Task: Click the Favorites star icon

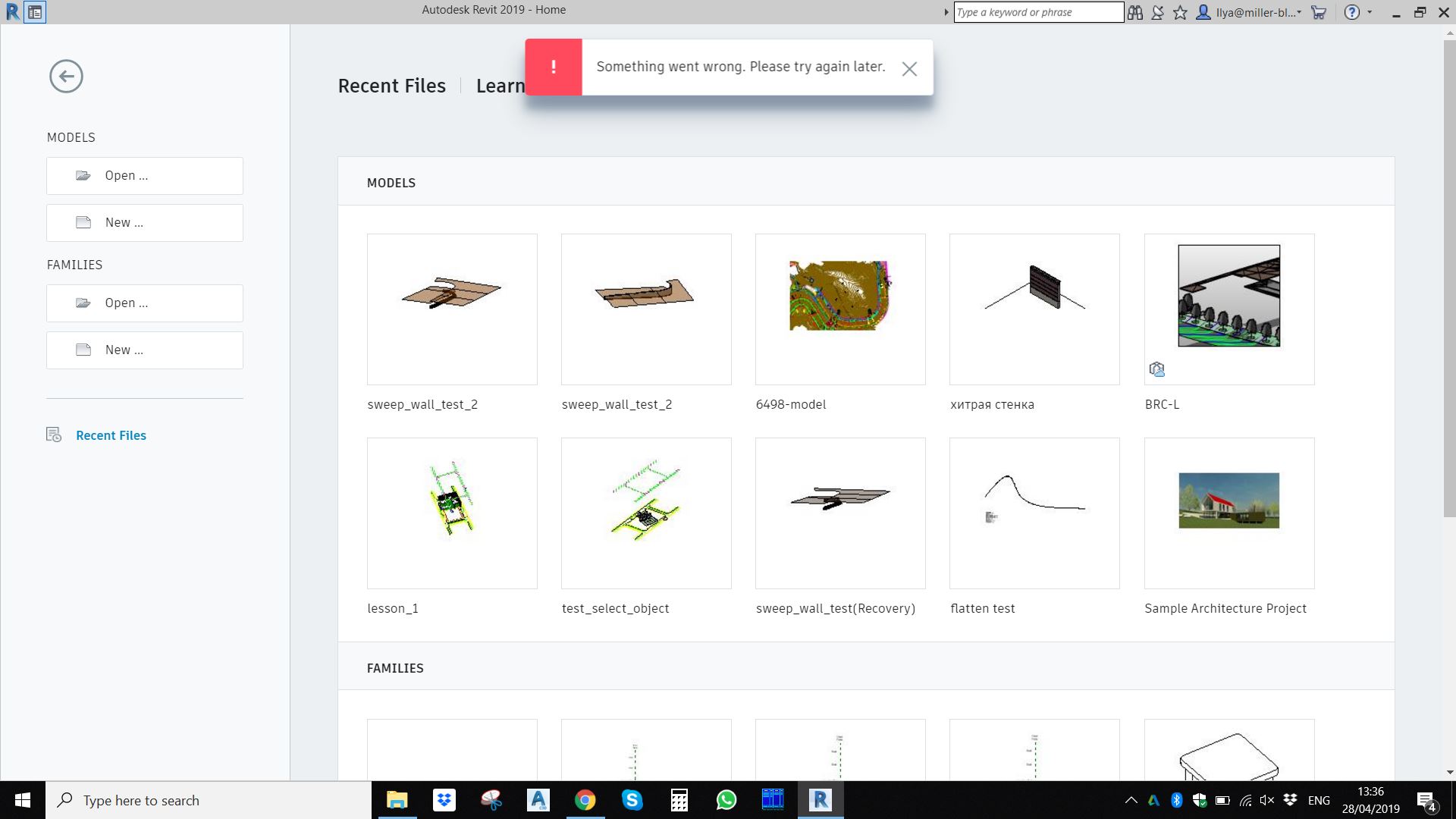Action: click(x=1180, y=12)
